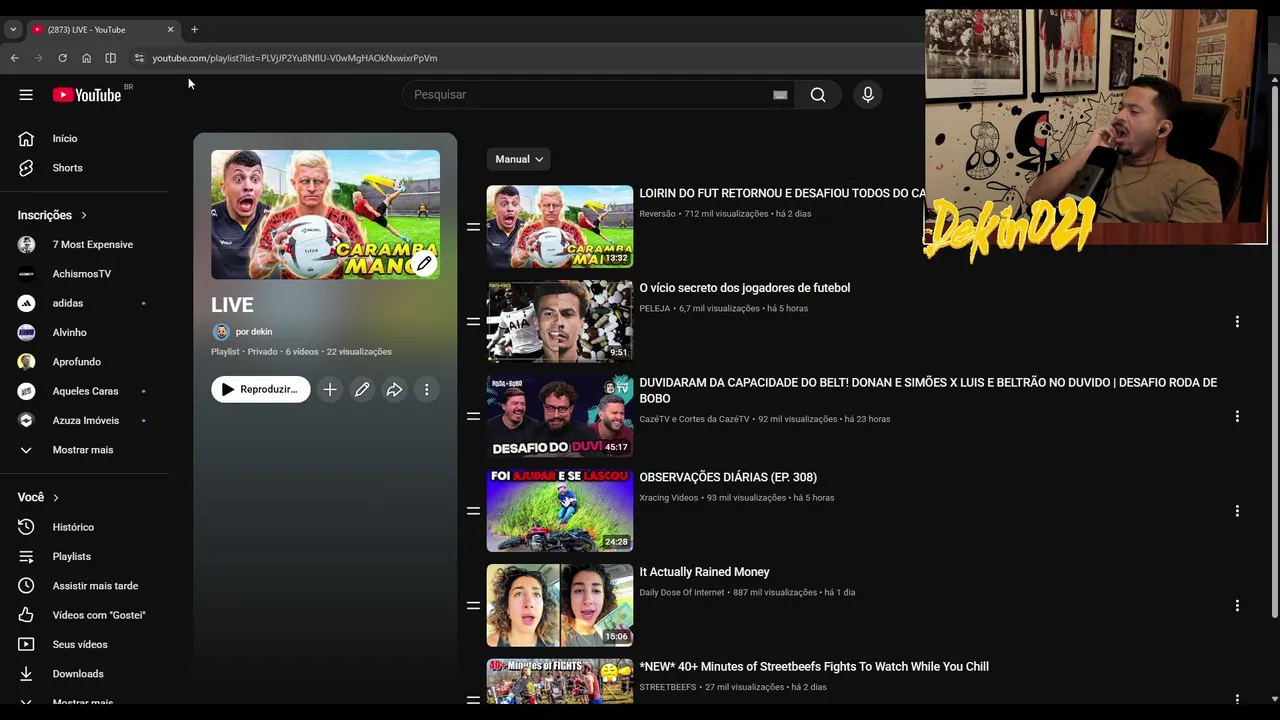Open options for OBSERVAÇÕES DIÁRIAS video
The image size is (1280, 720).
[x=1237, y=511]
